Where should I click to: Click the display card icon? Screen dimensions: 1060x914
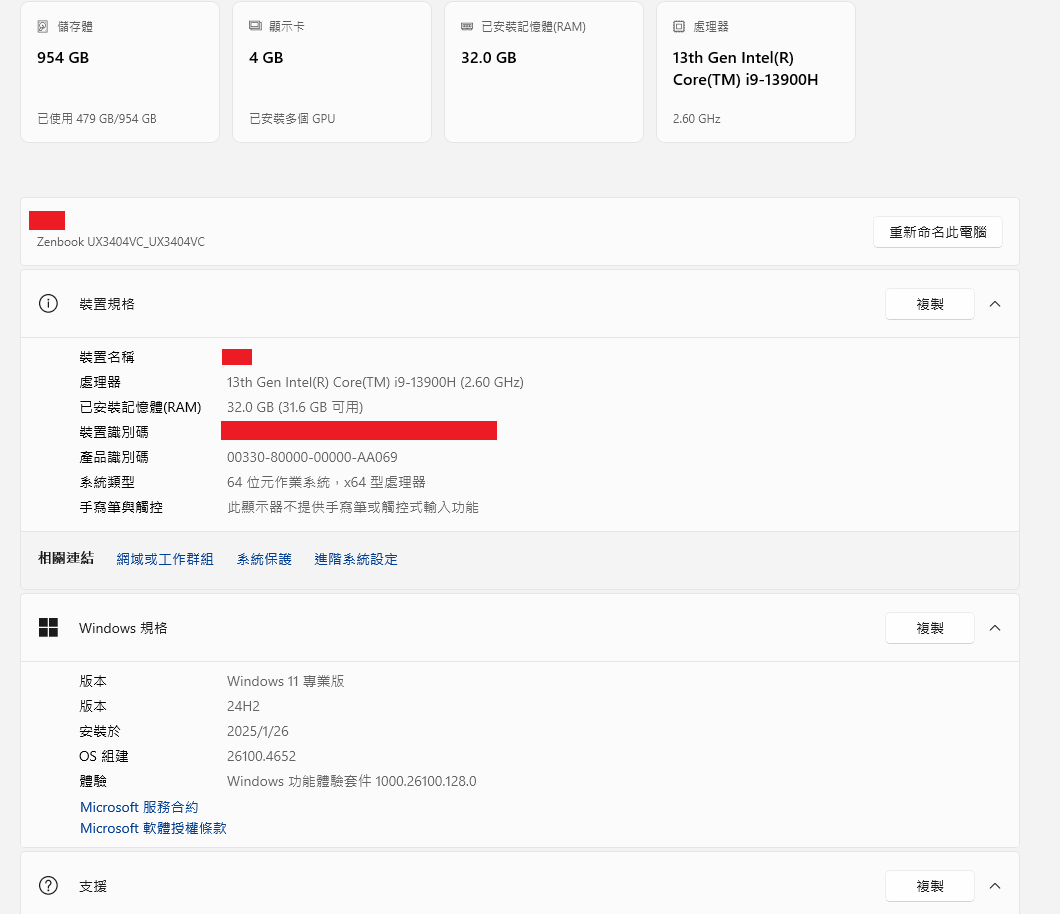click(x=255, y=26)
